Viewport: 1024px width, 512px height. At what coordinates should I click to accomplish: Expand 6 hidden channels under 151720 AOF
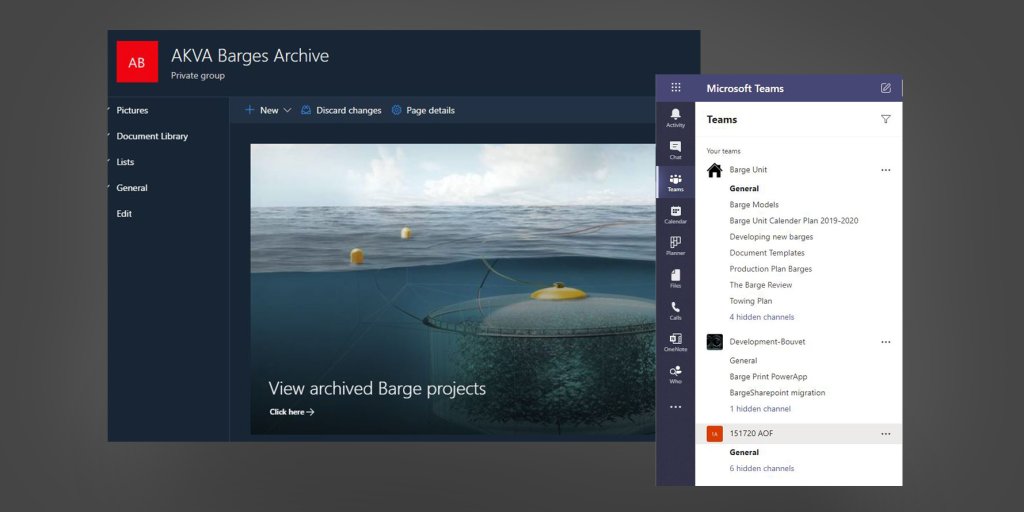click(761, 468)
